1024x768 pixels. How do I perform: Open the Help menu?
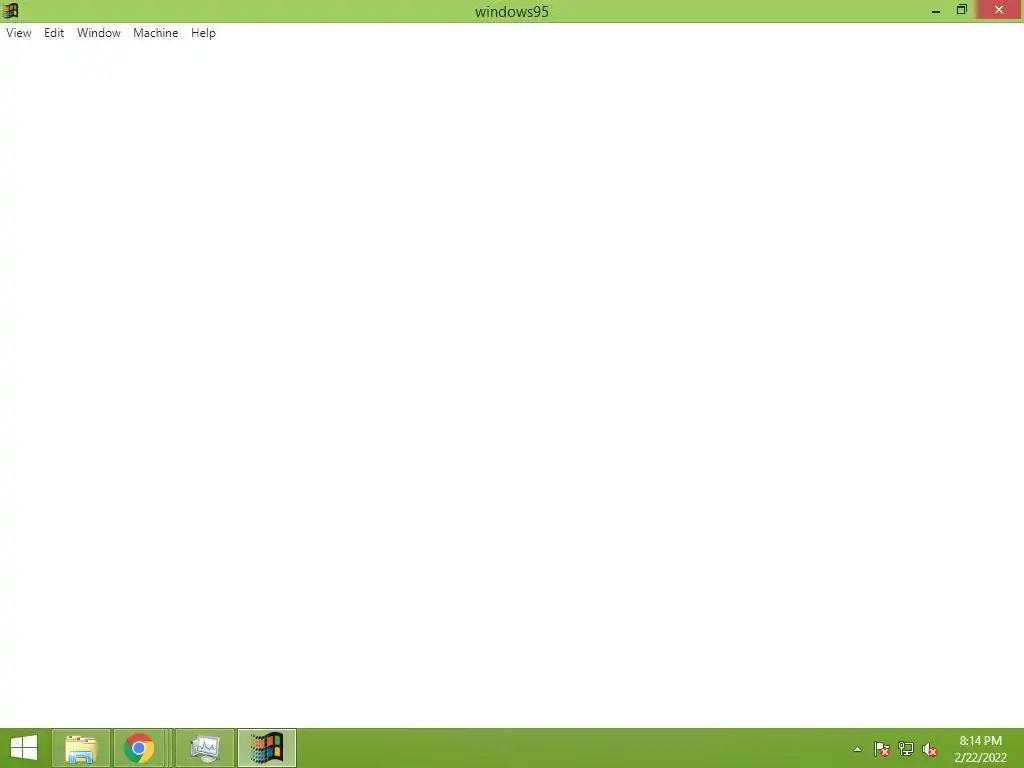click(203, 33)
